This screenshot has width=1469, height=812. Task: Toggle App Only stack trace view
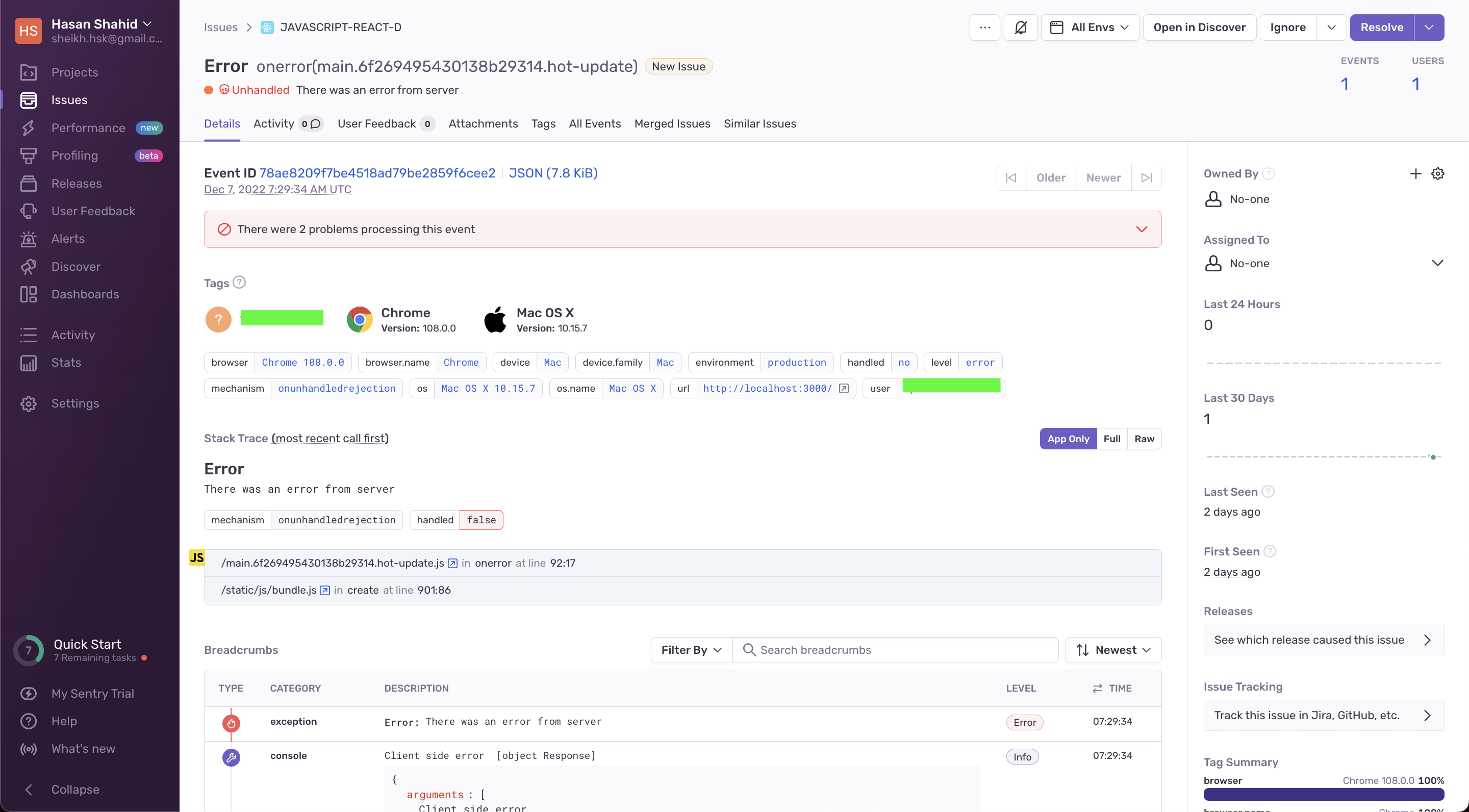(x=1068, y=438)
